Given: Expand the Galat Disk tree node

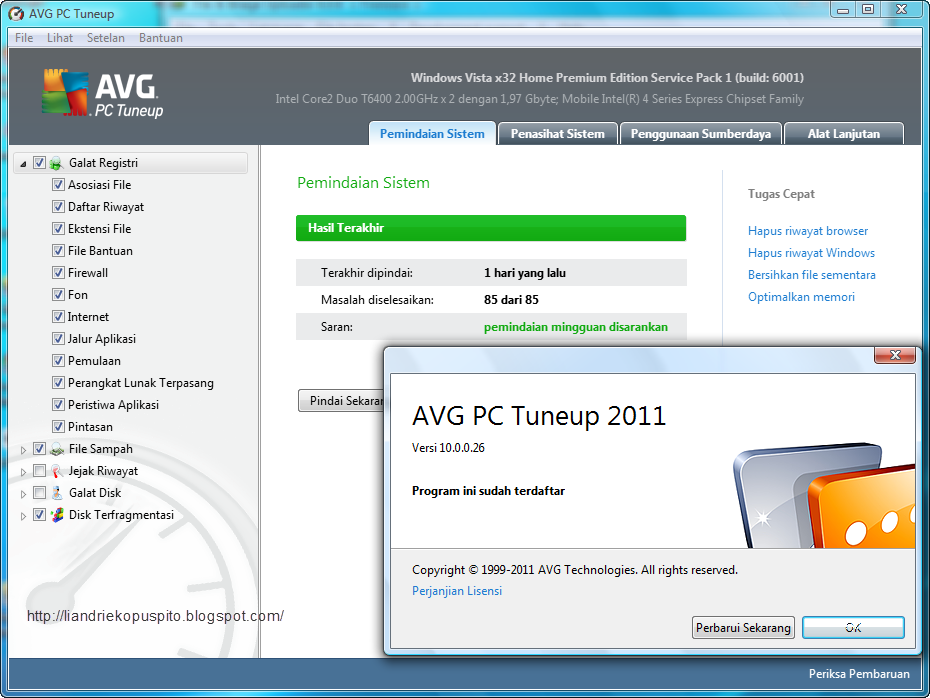Looking at the screenshot, I should (23, 494).
